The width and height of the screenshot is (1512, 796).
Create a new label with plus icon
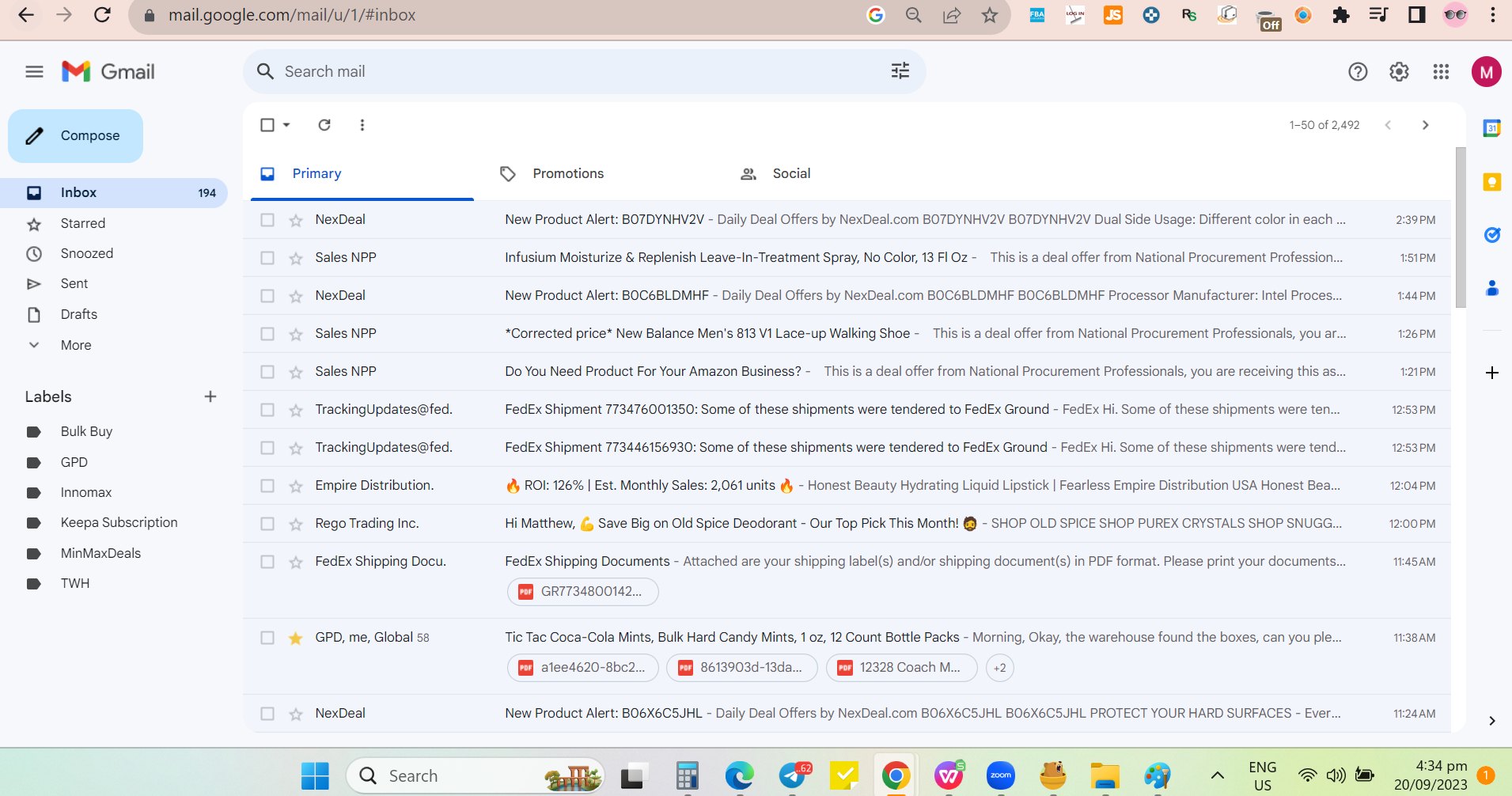pyautogui.click(x=210, y=396)
